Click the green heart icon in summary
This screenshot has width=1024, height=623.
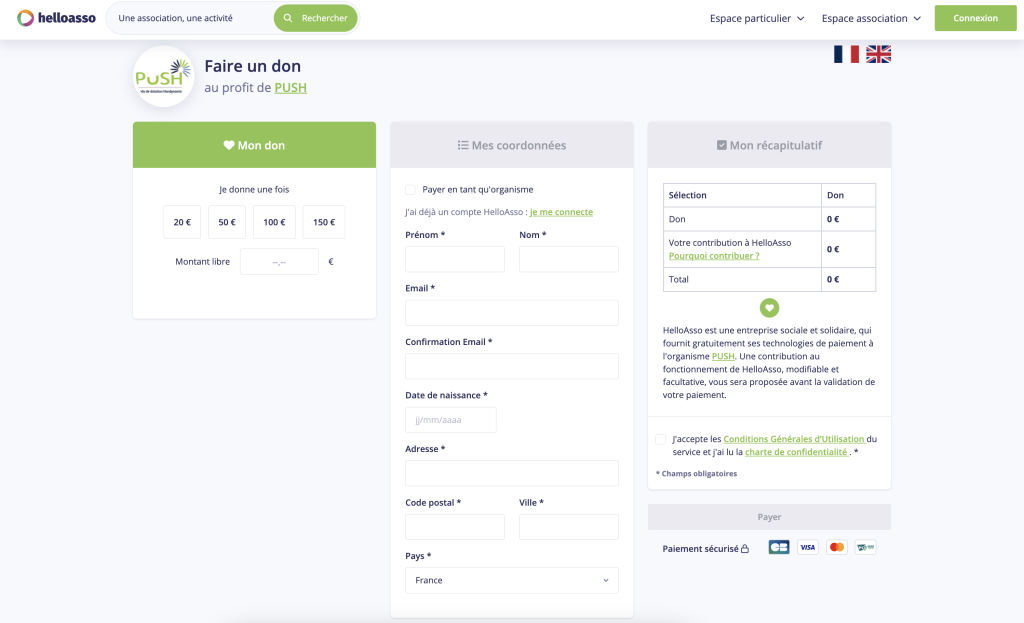pos(769,308)
